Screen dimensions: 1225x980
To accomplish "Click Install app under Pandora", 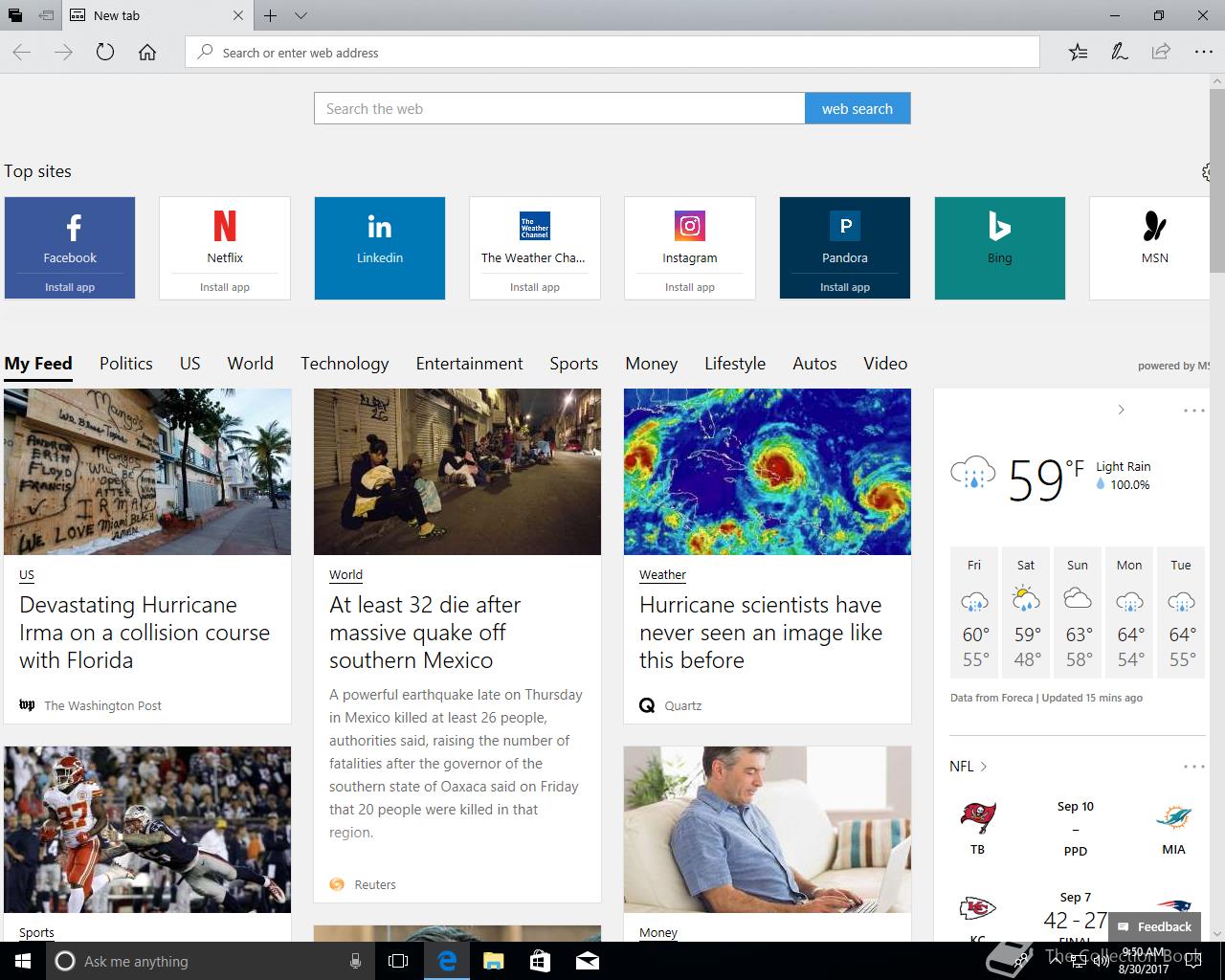I will pyautogui.click(x=845, y=287).
